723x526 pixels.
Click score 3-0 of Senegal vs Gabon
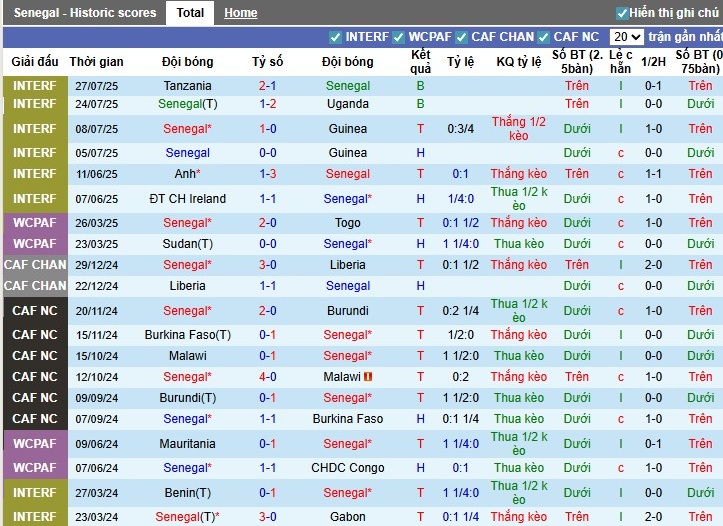point(267,517)
